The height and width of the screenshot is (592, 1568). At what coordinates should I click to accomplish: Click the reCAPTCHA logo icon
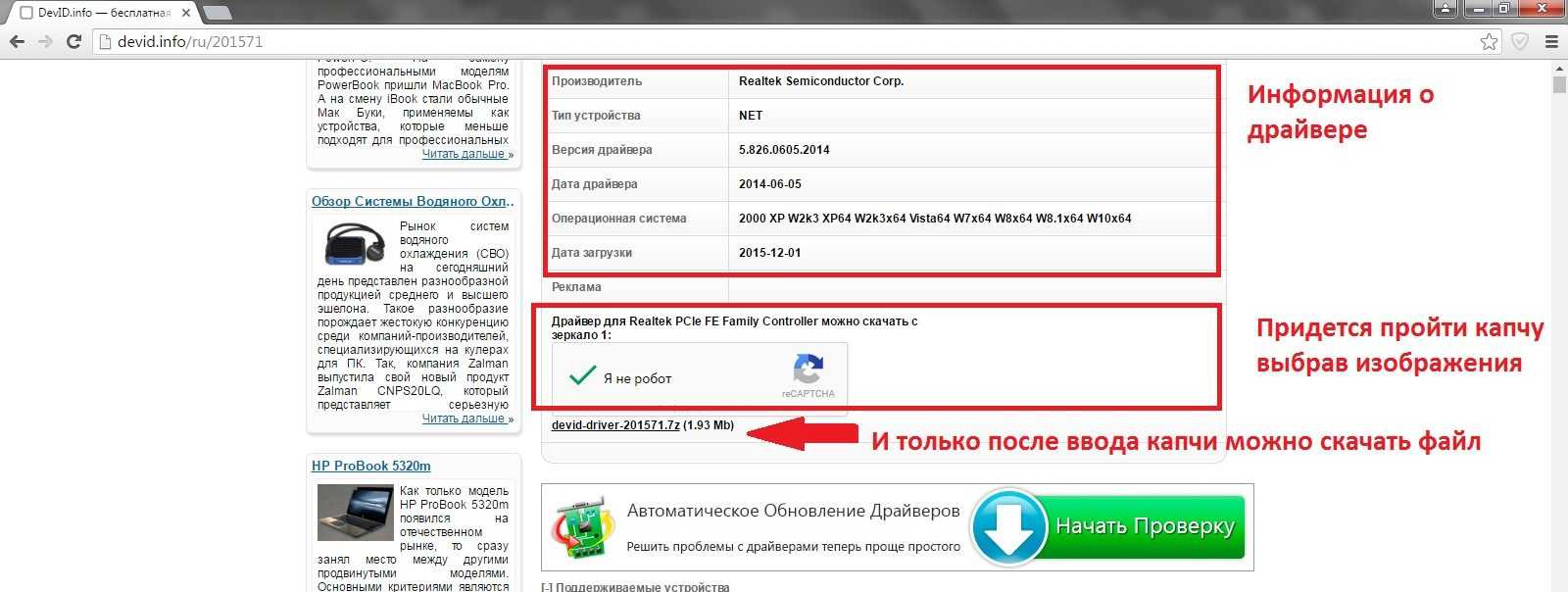[808, 370]
